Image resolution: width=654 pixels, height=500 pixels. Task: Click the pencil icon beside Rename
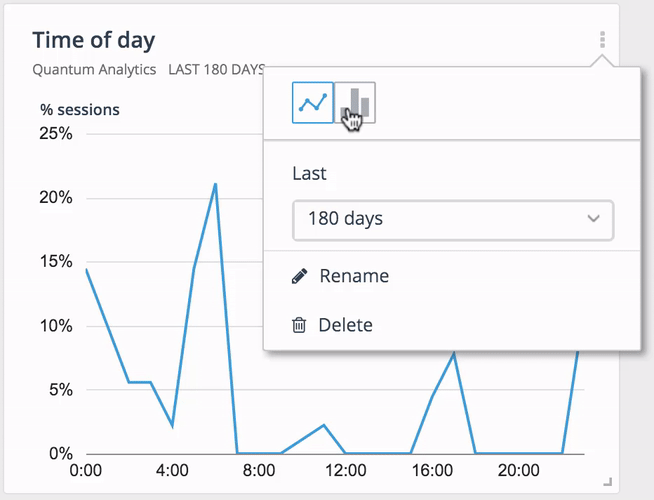pyautogui.click(x=299, y=276)
